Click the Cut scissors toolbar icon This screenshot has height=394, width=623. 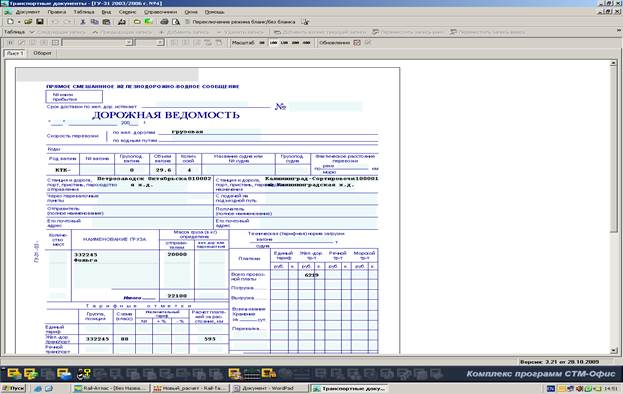tap(83, 21)
